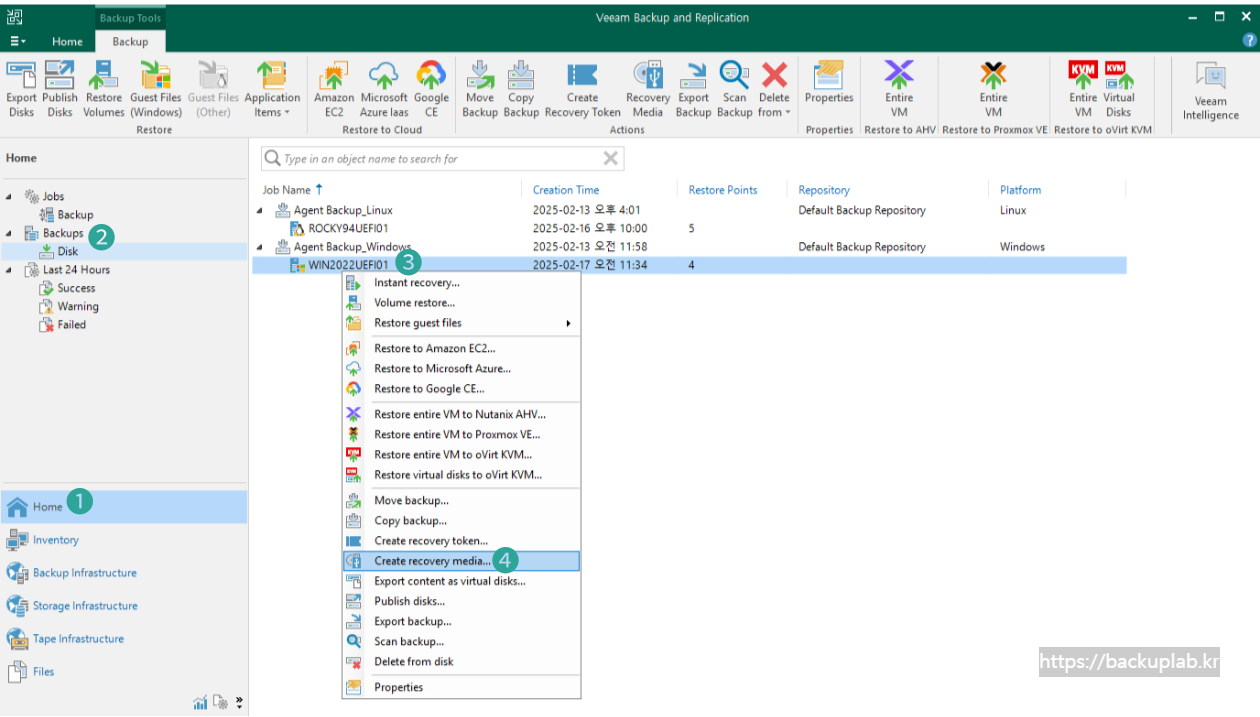Screen dimensions: 1260x717
Task: Open Application Items ribbon dropdown
Action: tap(272, 89)
